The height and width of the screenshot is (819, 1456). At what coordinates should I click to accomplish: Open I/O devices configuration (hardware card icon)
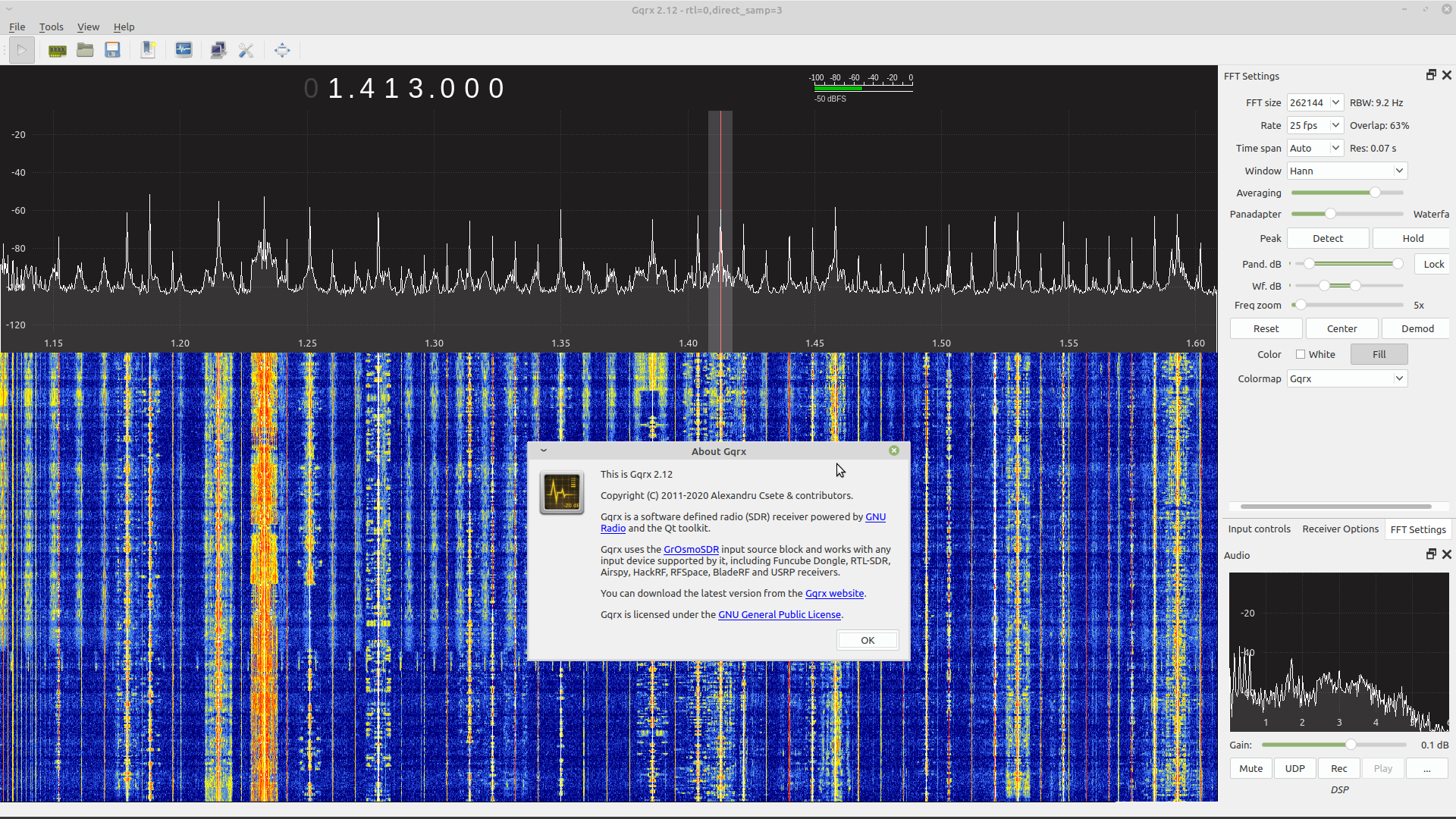point(57,51)
